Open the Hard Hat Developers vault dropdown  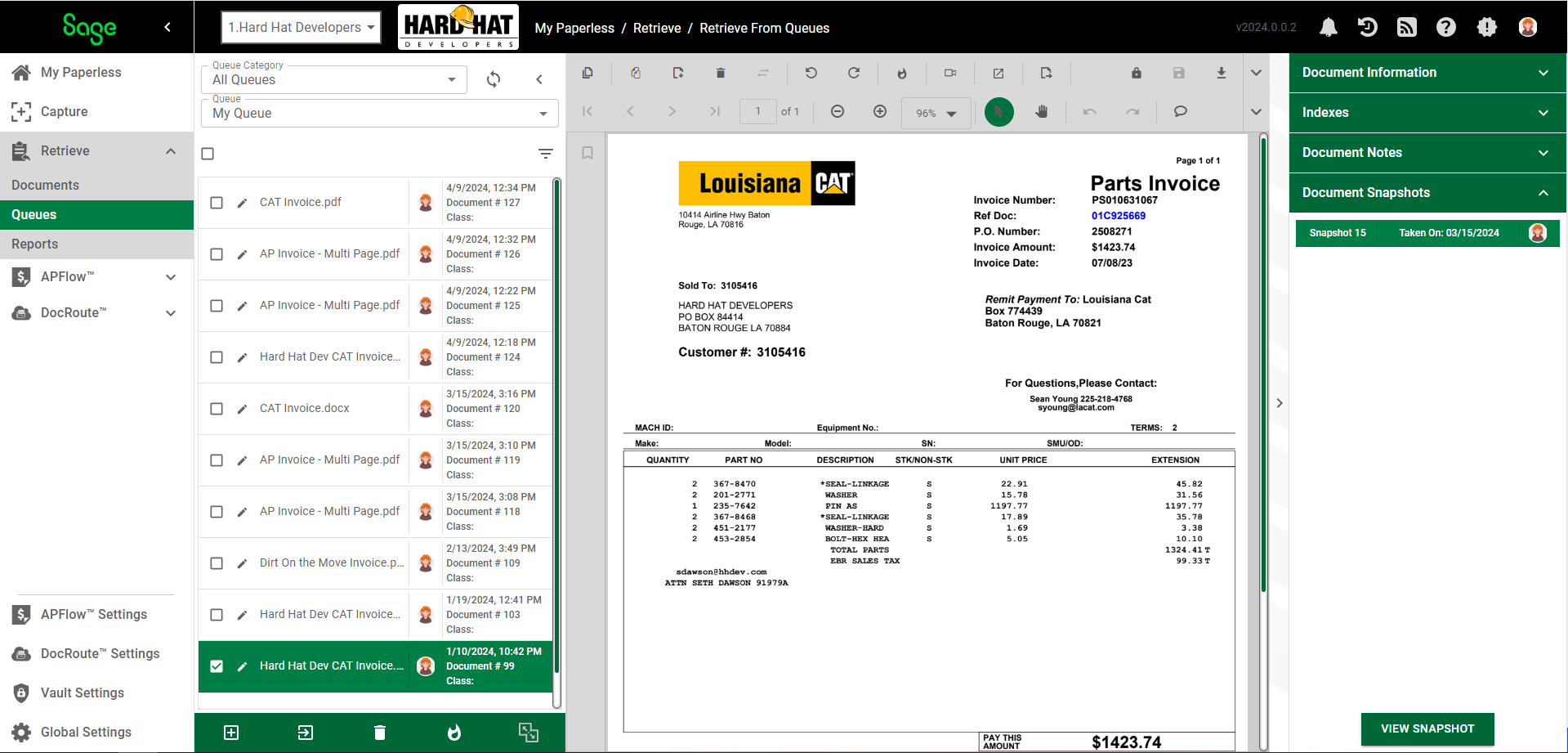point(301,27)
